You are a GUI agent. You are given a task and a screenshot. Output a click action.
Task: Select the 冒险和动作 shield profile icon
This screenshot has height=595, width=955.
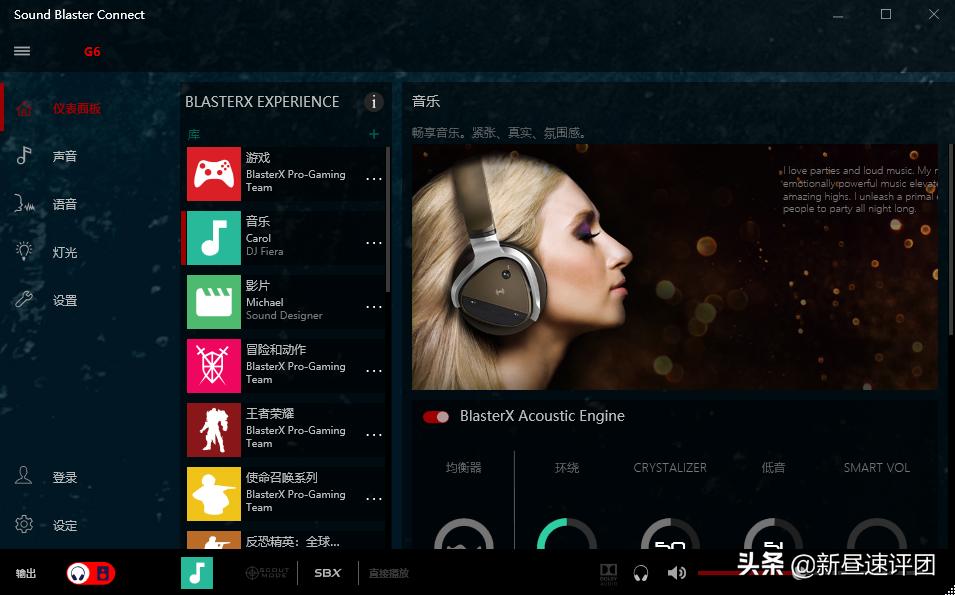214,366
